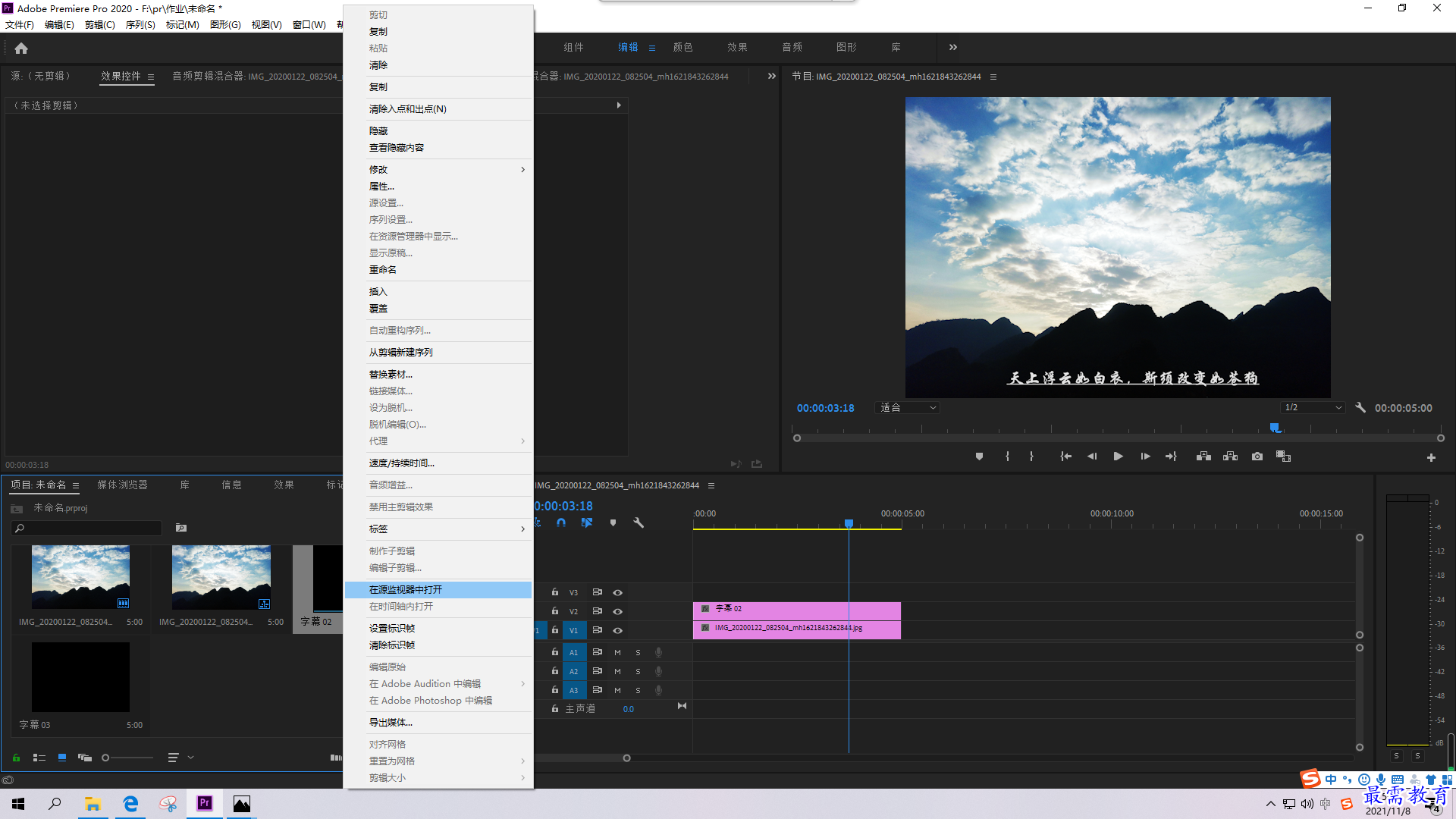Switch to the 媒体浏览器 tab

pyautogui.click(x=123, y=485)
